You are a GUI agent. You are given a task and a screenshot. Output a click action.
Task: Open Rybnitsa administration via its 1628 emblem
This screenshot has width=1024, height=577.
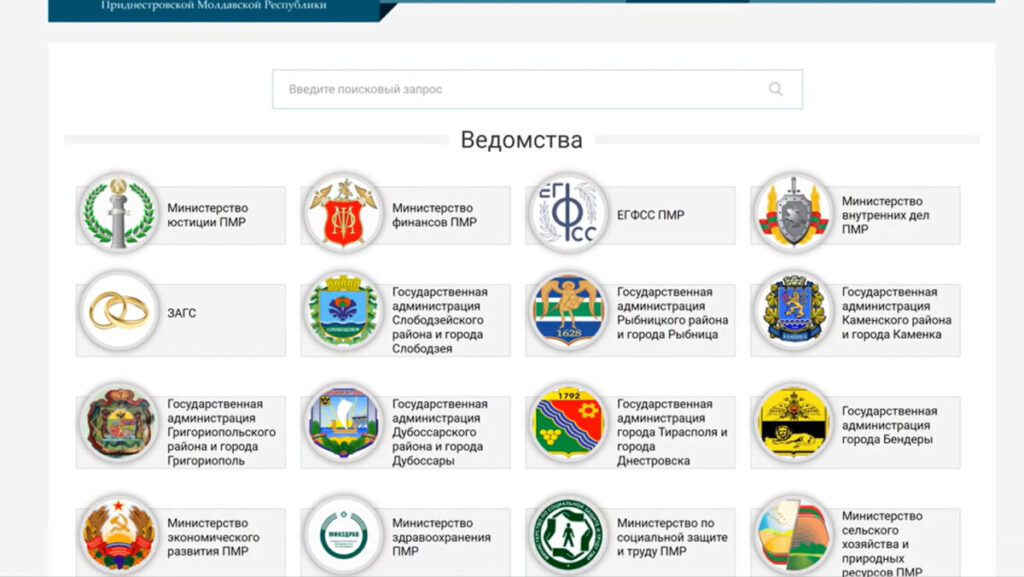coord(566,311)
